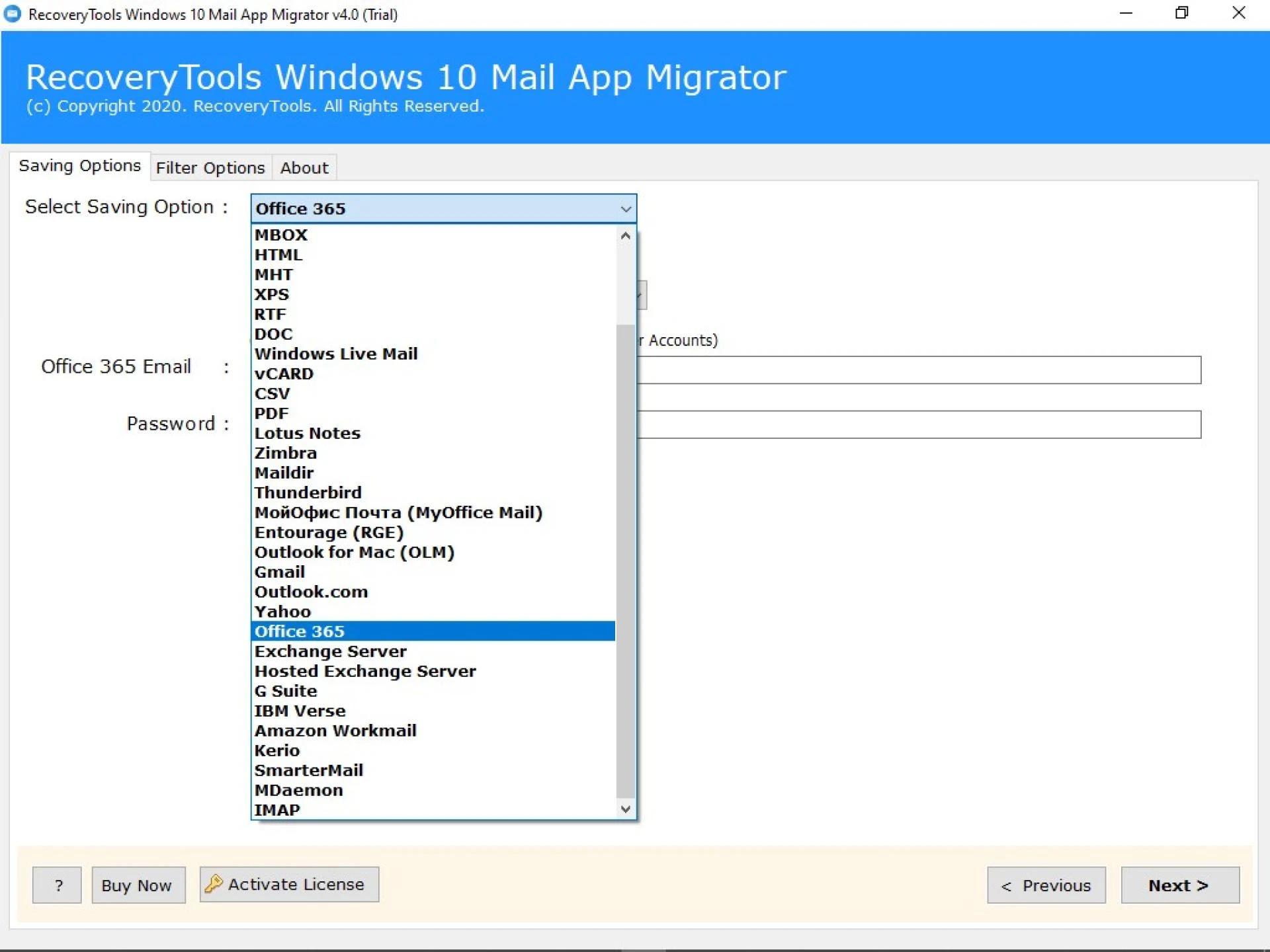The width and height of the screenshot is (1270, 952).
Task: Choose Gmail from the saving options list
Action: pyautogui.click(x=280, y=572)
